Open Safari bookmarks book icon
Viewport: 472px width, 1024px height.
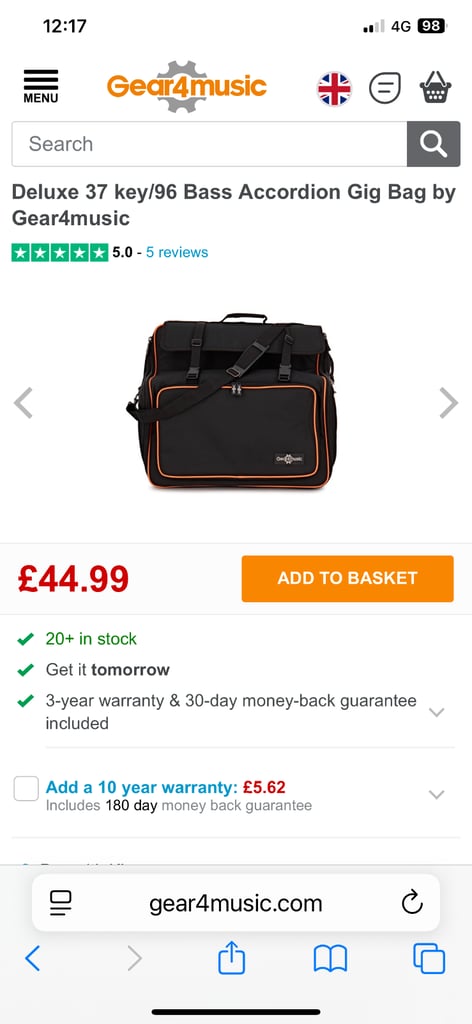click(x=330, y=959)
